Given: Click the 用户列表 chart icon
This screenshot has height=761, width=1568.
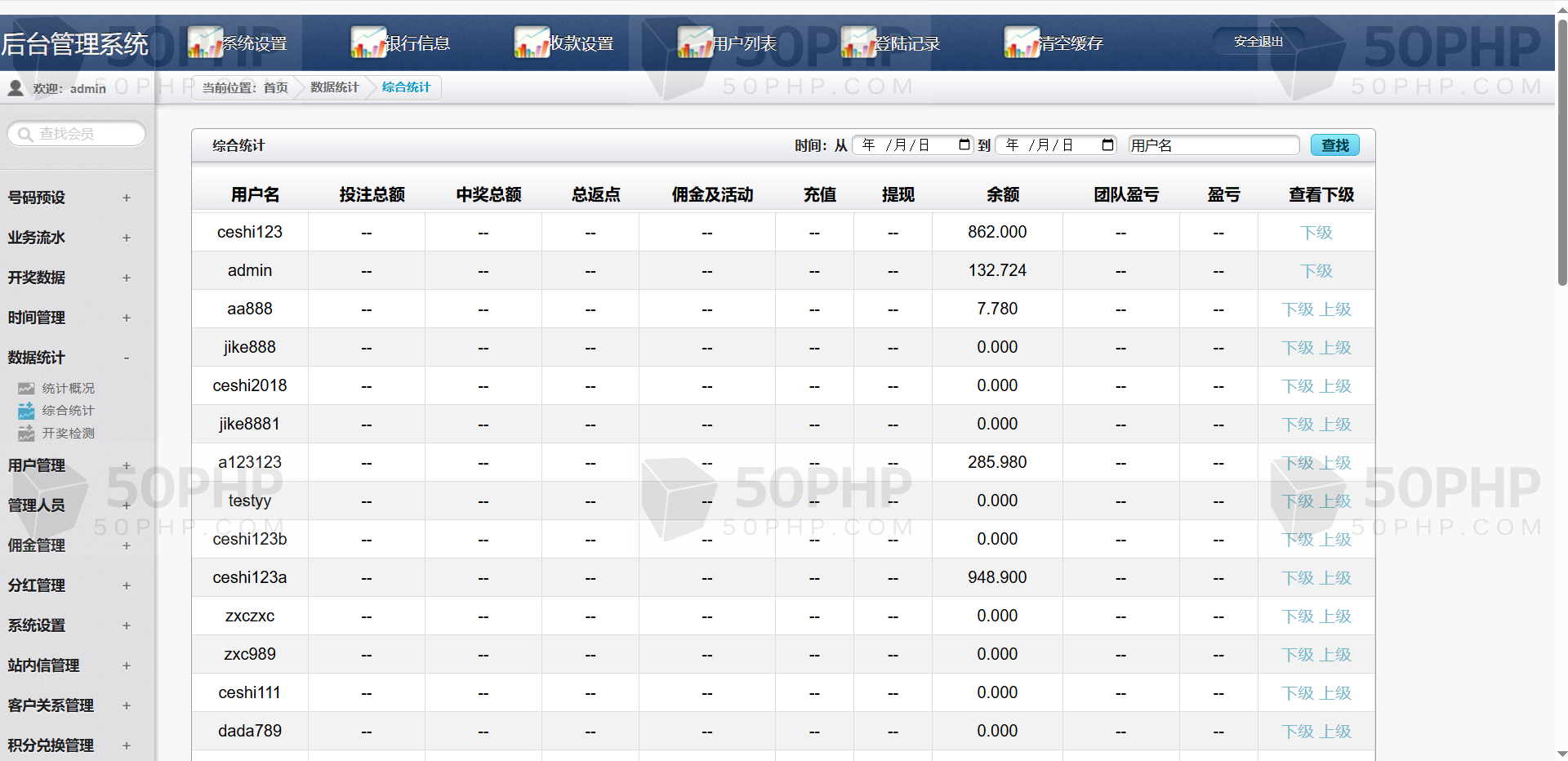Looking at the screenshot, I should point(695,42).
